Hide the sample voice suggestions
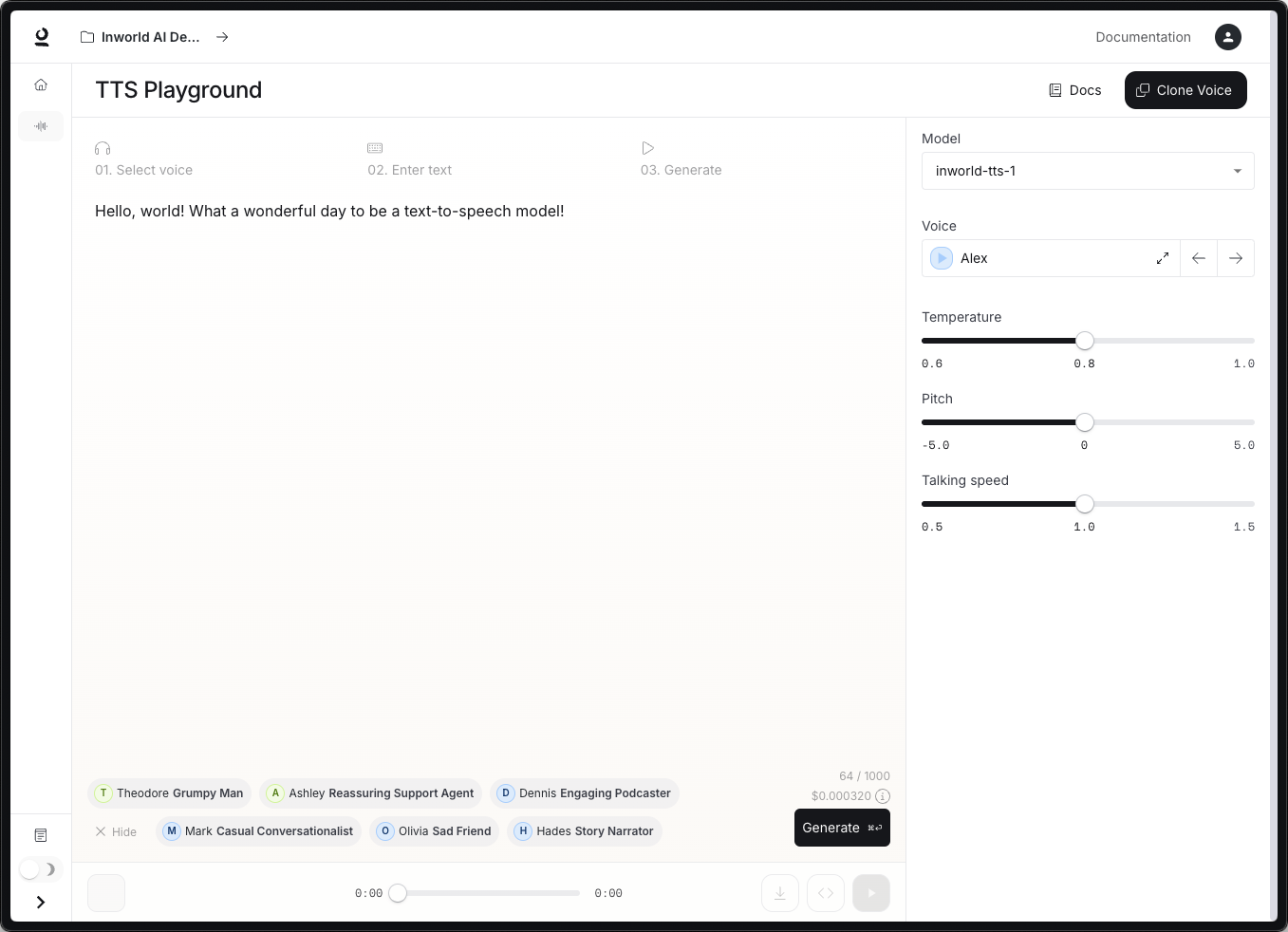This screenshot has width=1288, height=932. pyautogui.click(x=116, y=831)
